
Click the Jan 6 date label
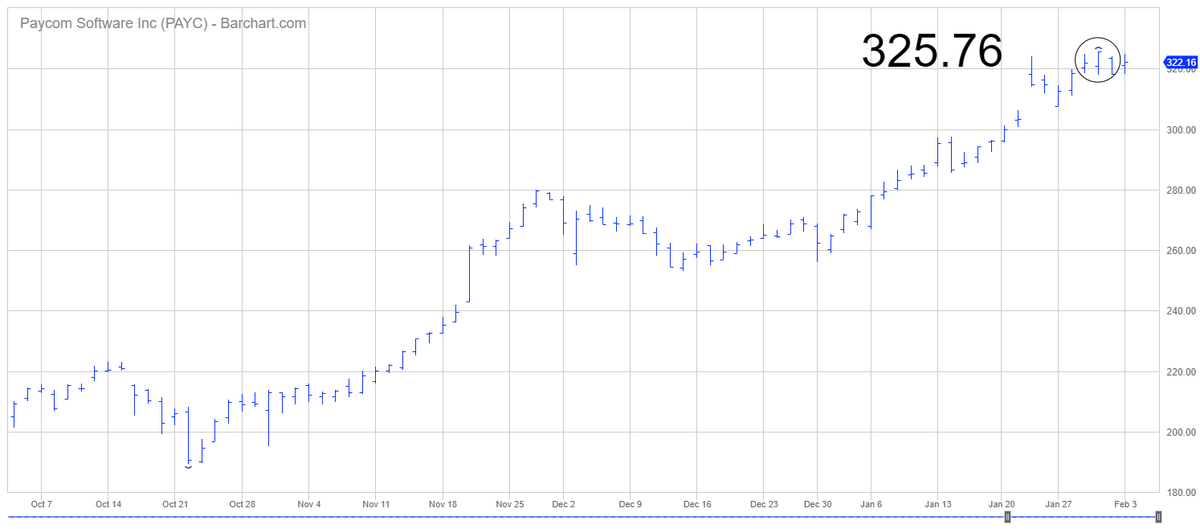pyautogui.click(x=871, y=505)
